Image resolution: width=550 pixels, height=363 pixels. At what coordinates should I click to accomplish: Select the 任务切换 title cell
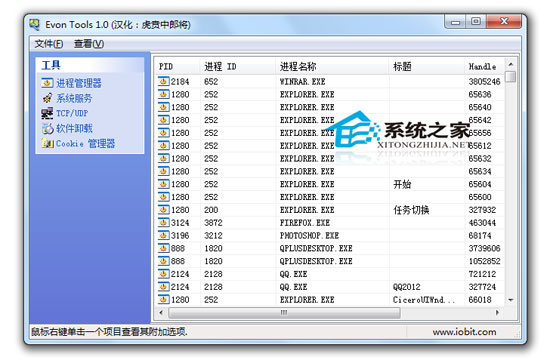(411, 210)
